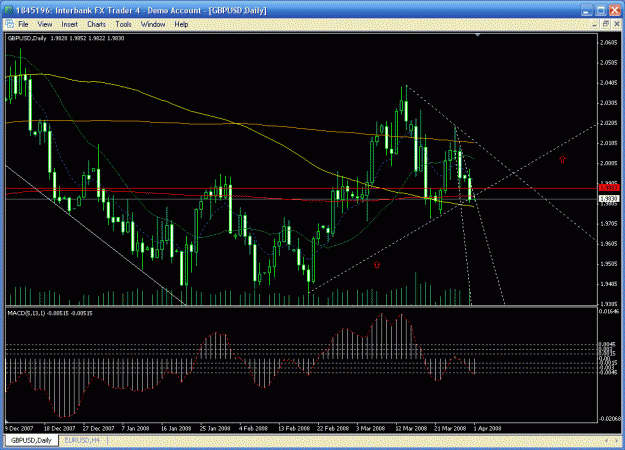Select the red arrow near 3 Mar 2008

(x=377, y=264)
